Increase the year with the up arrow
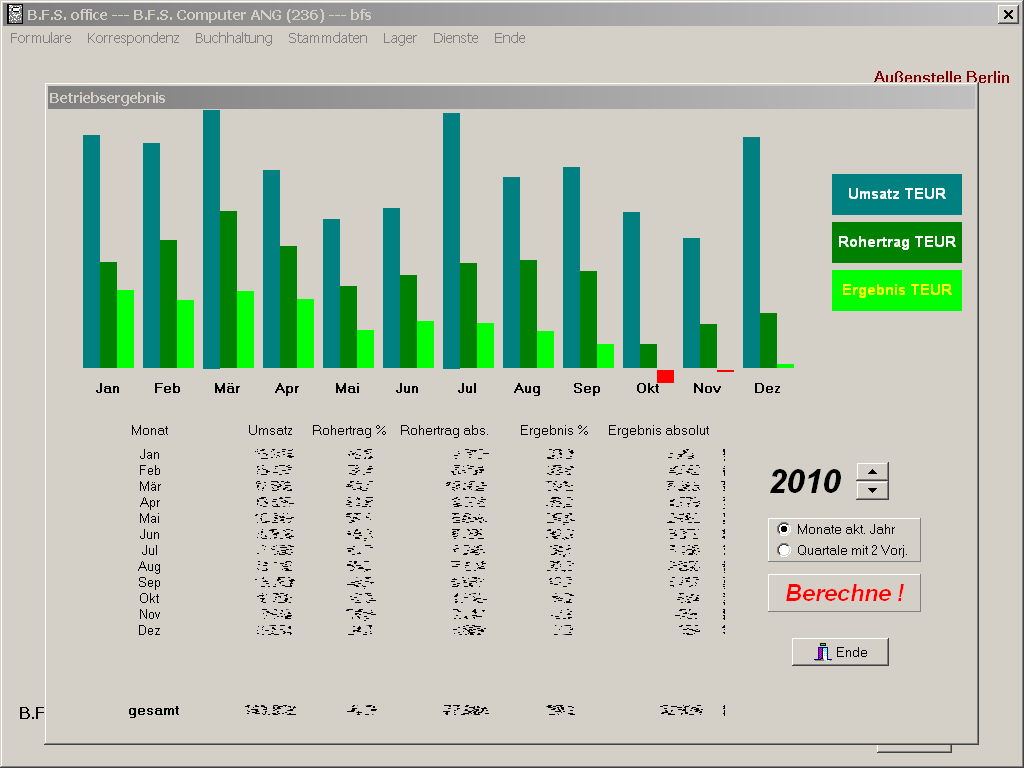Viewport: 1024px width, 768px height. coord(873,472)
